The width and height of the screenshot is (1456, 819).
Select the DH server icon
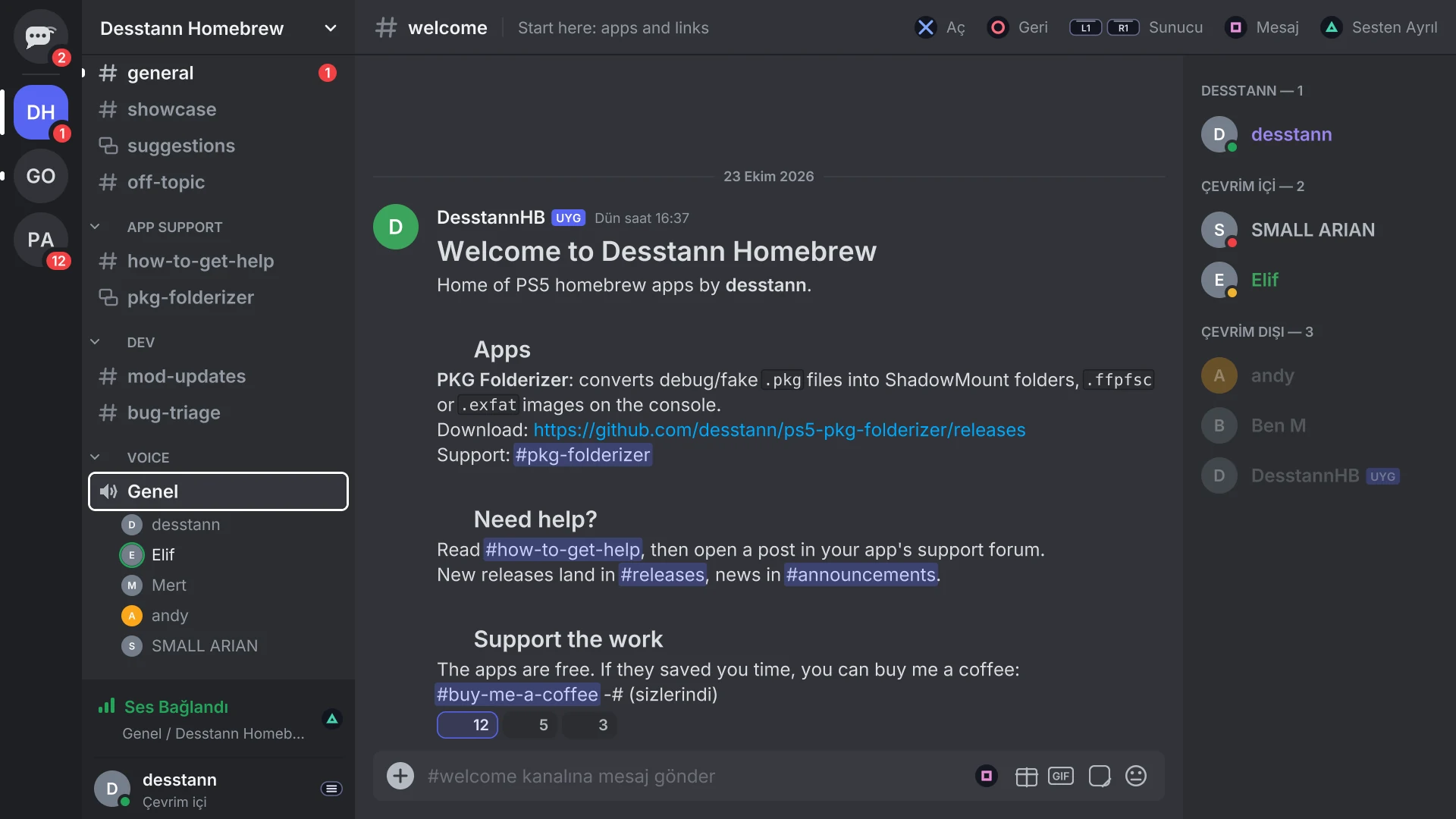[x=41, y=112]
